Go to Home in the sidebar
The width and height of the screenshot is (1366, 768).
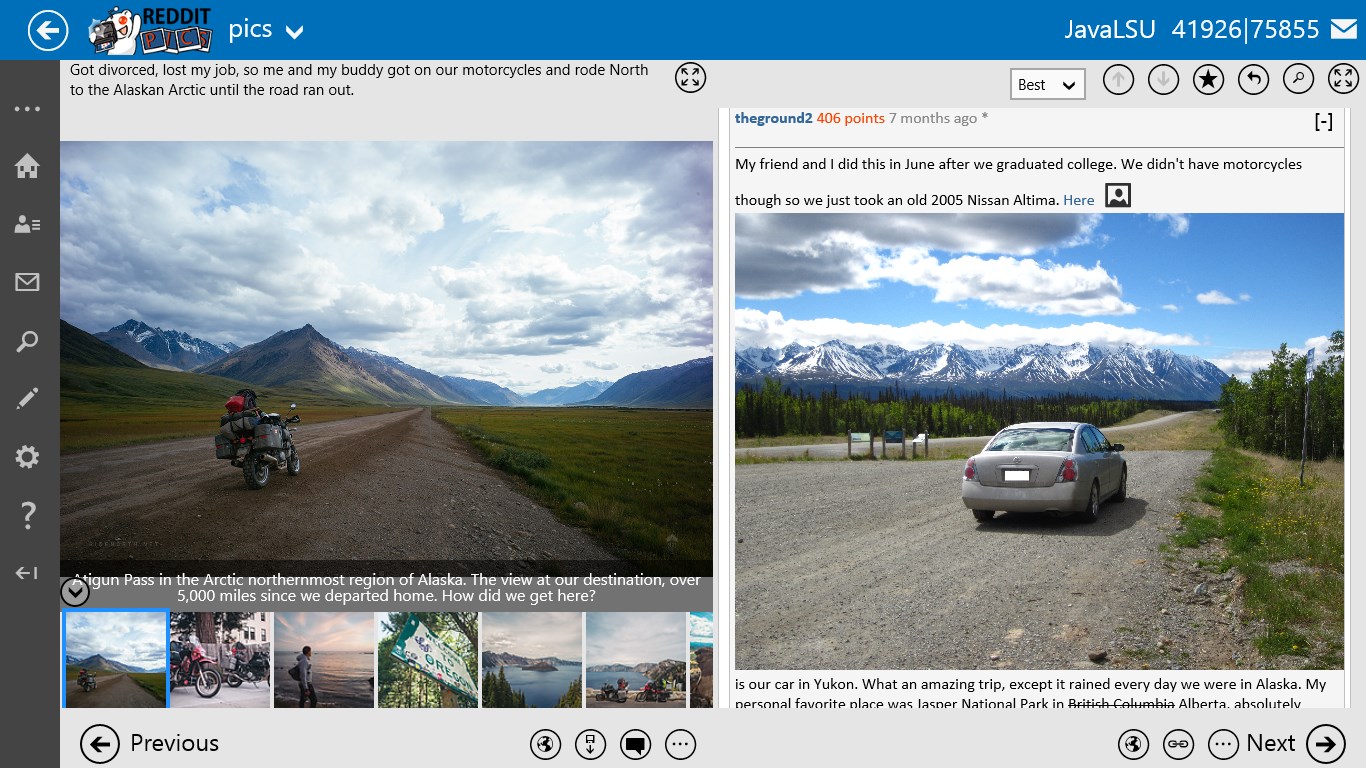pyautogui.click(x=27, y=166)
